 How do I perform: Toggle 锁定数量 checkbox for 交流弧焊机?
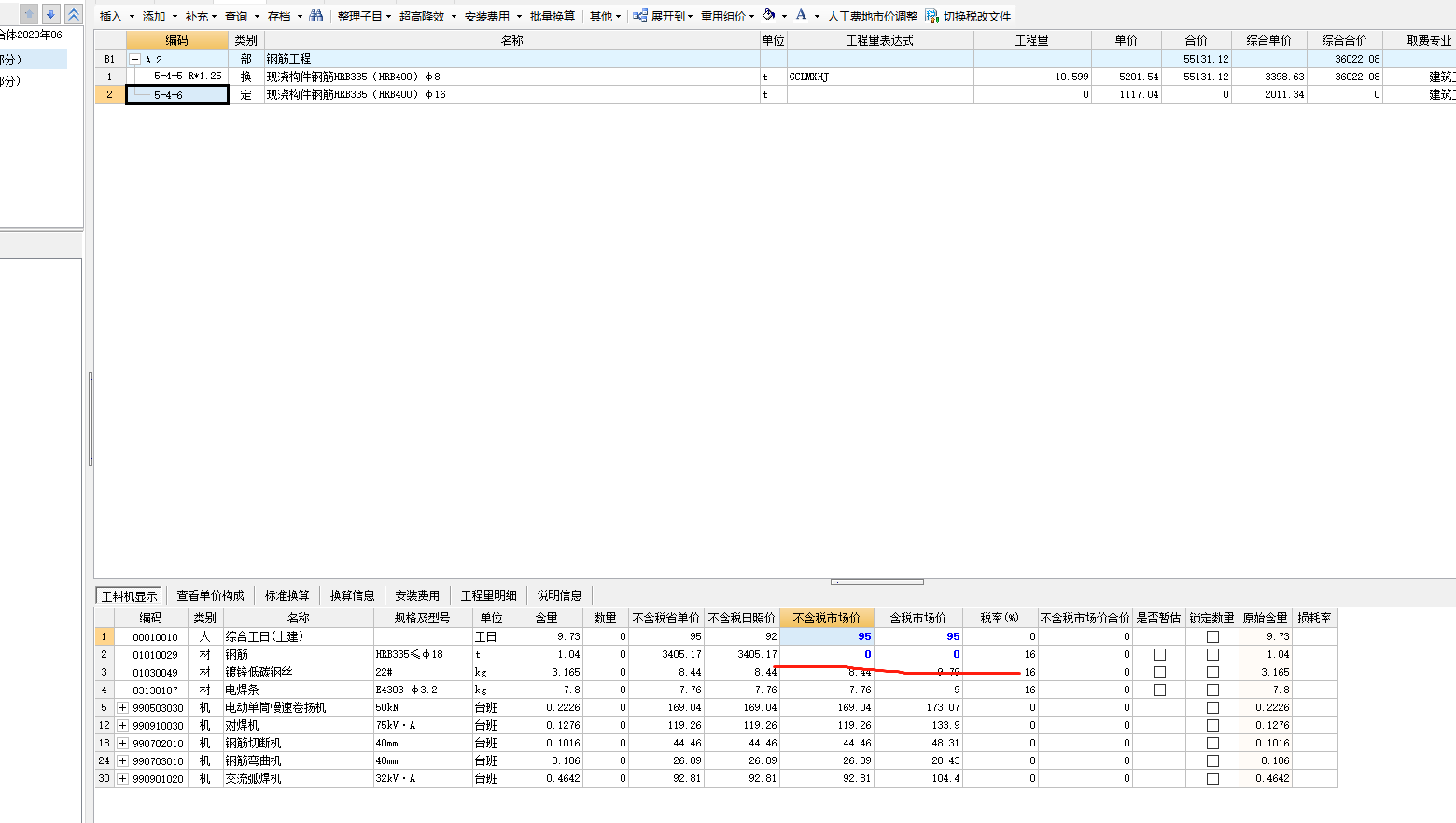tap(1212, 778)
